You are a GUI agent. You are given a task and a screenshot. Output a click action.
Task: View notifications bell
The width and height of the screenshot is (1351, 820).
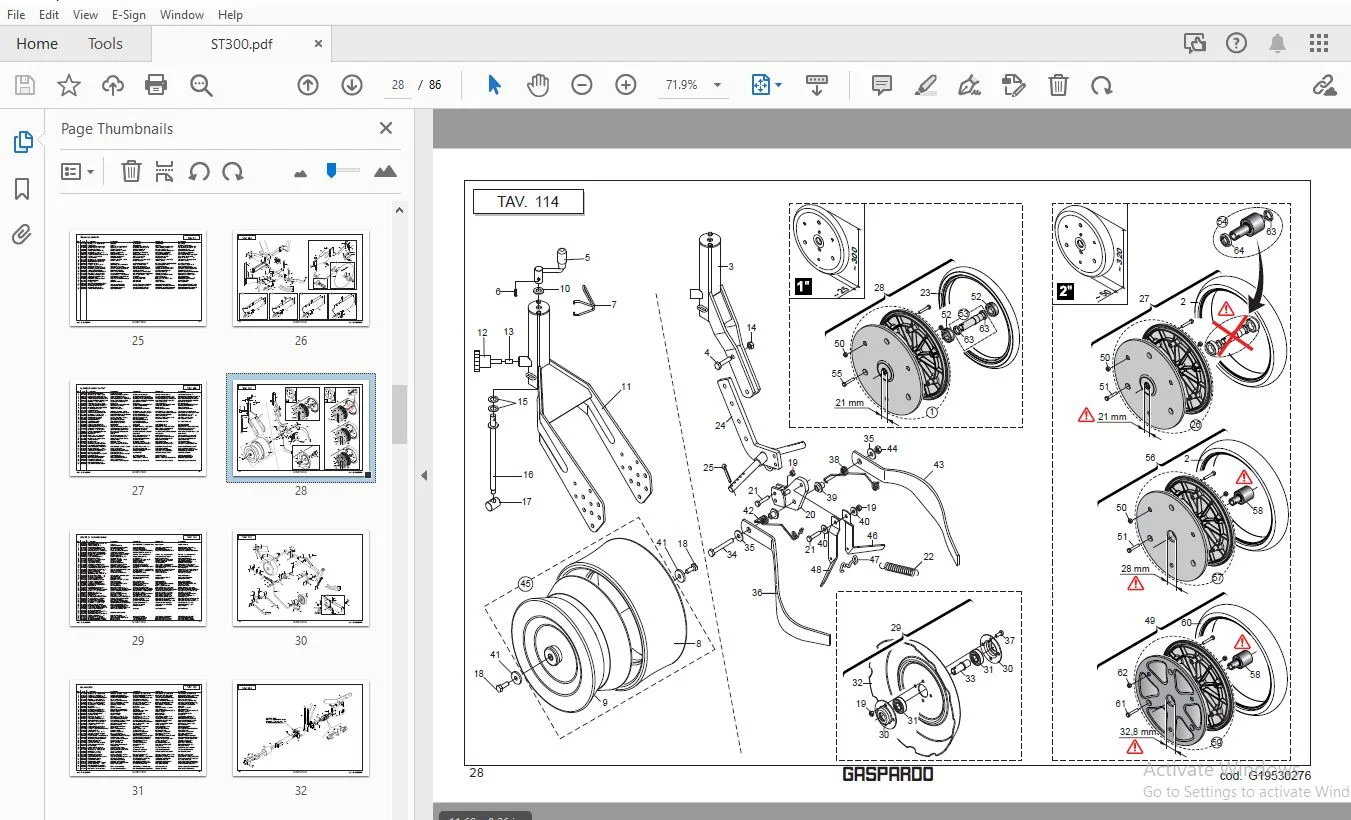pos(1277,43)
